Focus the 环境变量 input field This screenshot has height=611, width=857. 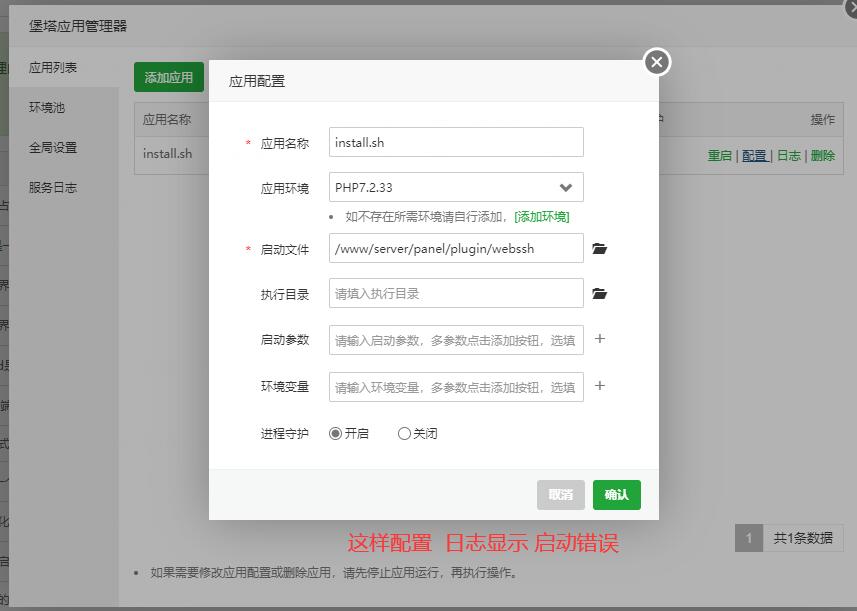(456, 387)
